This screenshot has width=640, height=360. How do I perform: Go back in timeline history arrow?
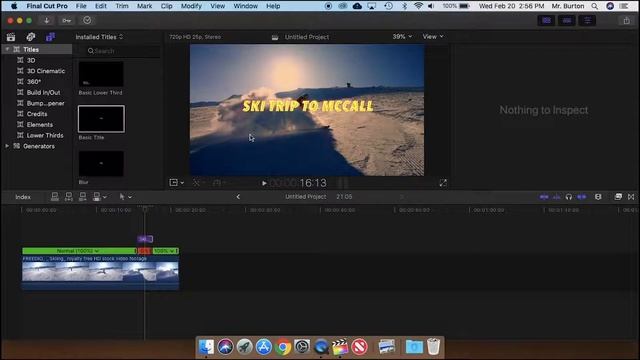click(238, 197)
